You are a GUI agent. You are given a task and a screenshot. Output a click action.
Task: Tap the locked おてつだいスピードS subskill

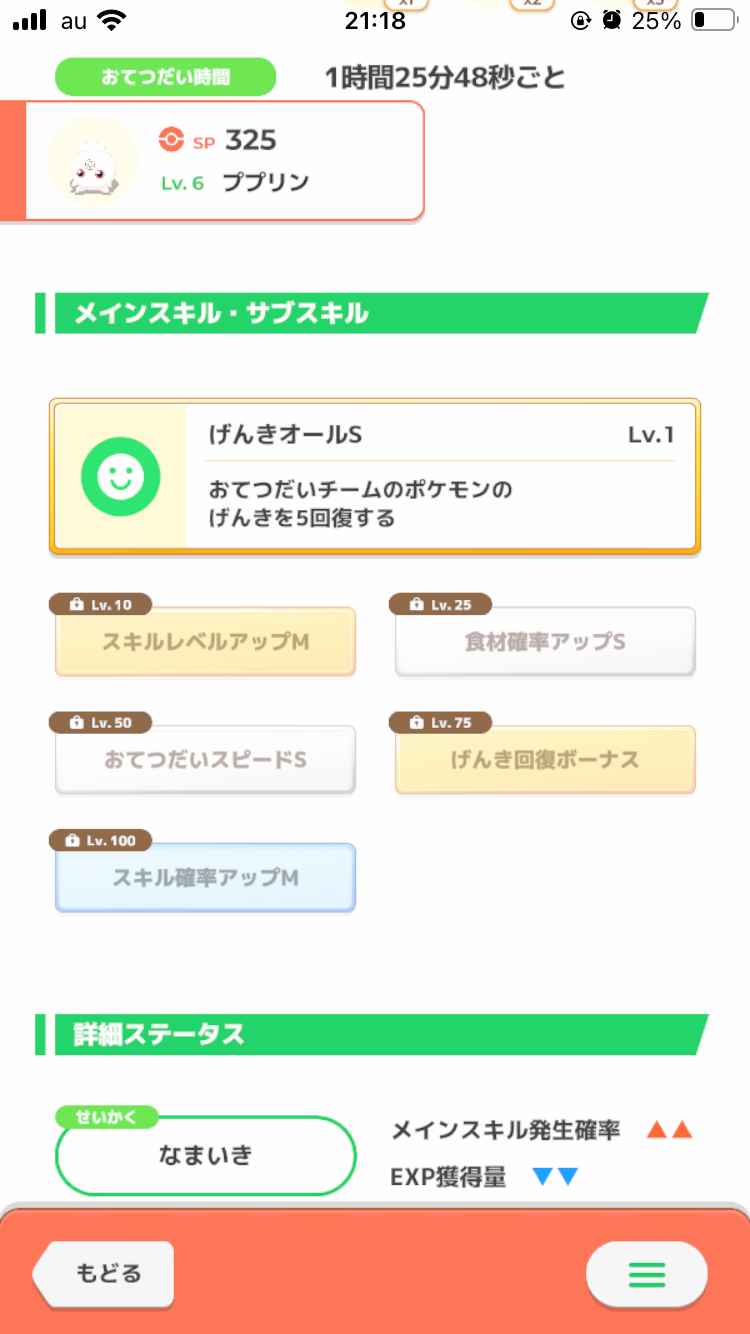pos(205,759)
